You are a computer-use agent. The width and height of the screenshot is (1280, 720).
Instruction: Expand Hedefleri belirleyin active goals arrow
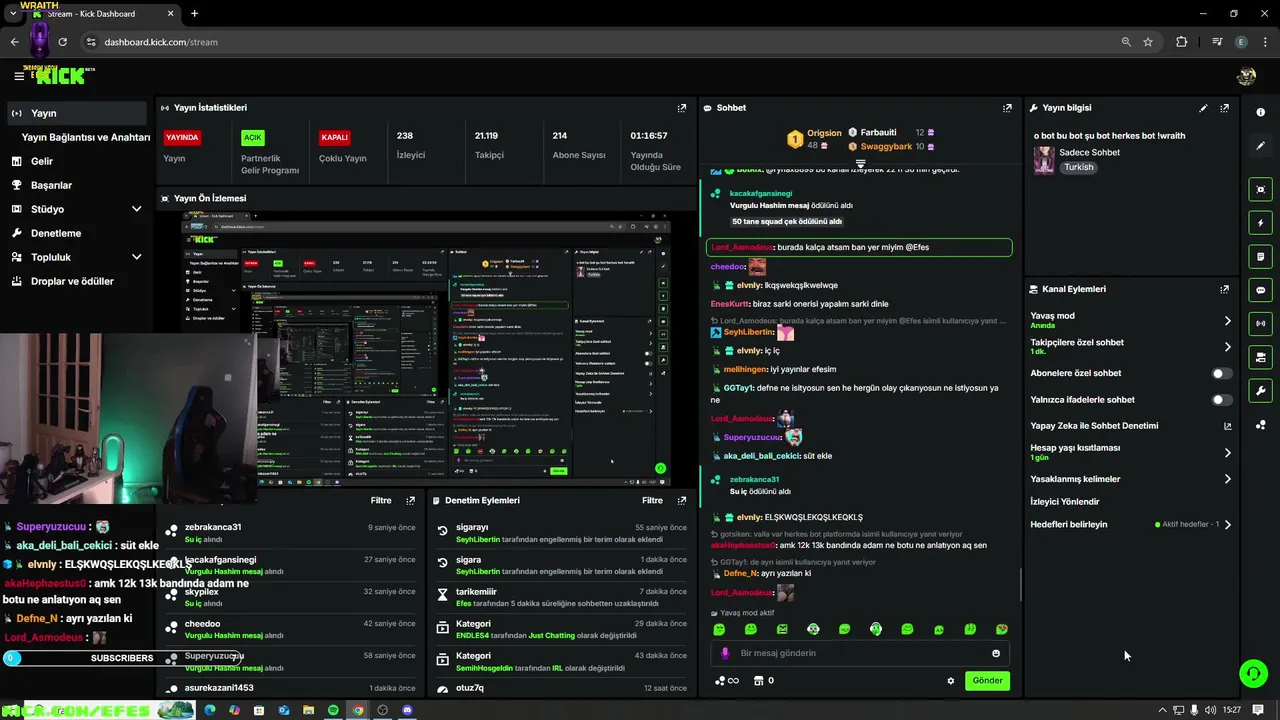1227,524
